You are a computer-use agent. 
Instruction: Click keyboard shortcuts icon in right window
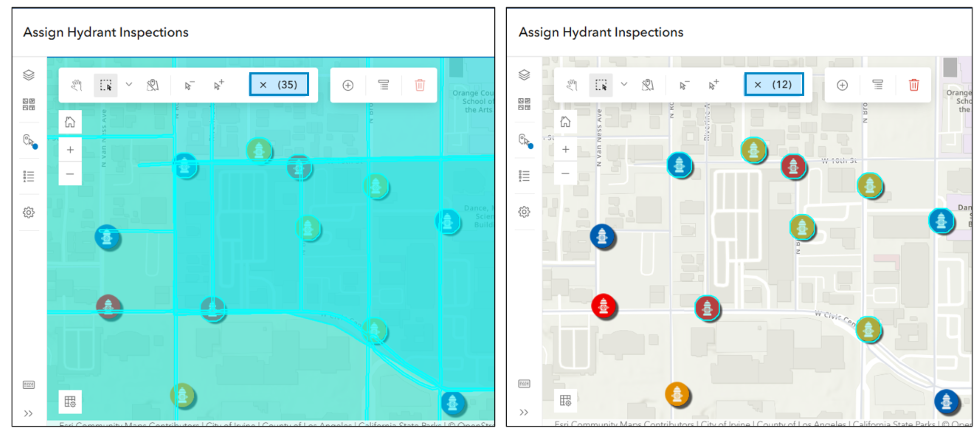[x=525, y=385]
